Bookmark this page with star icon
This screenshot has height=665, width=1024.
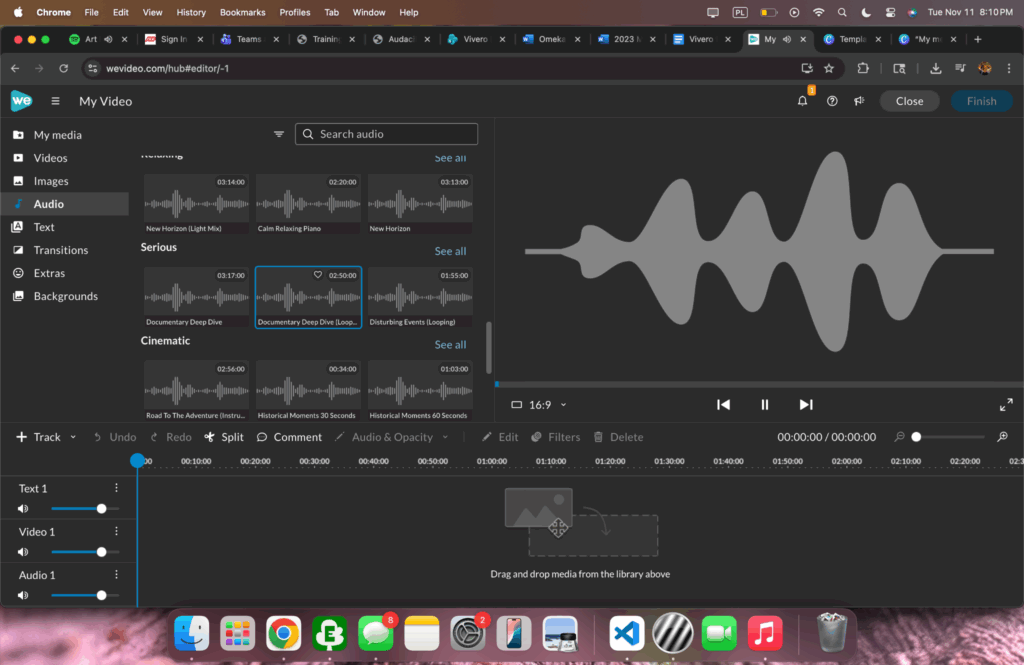click(x=829, y=68)
